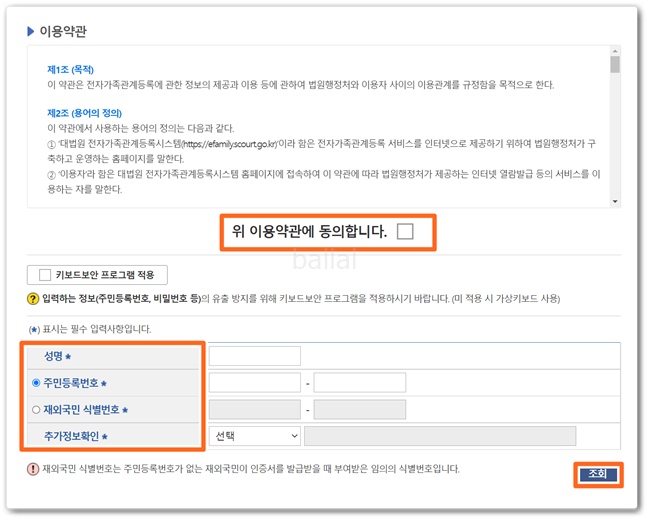Click the 제2조 (용어의 정의) heading
Screen dimensions: 650x521
(x=85, y=113)
